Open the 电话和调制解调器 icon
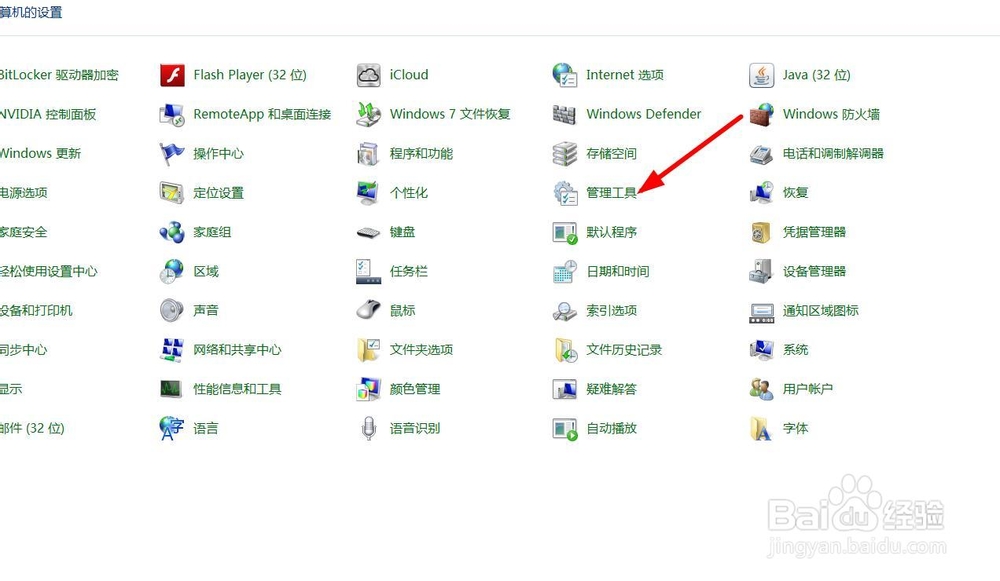The height and width of the screenshot is (581, 1000). click(761, 154)
